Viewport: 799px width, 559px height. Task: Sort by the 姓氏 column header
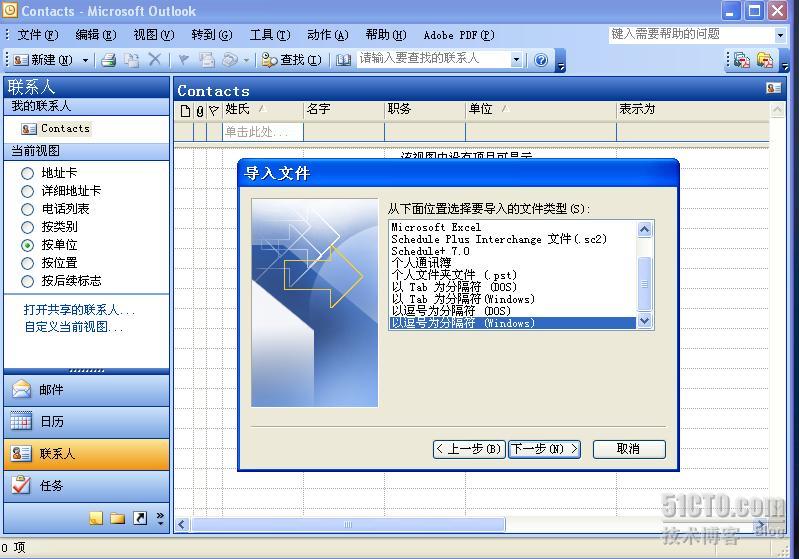(263, 109)
